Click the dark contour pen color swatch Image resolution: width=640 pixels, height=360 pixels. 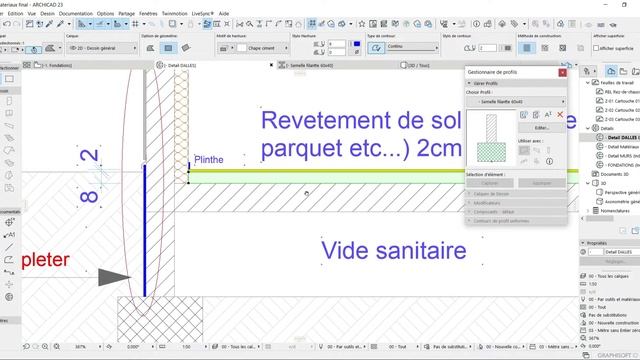pyautogui.click(x=507, y=48)
